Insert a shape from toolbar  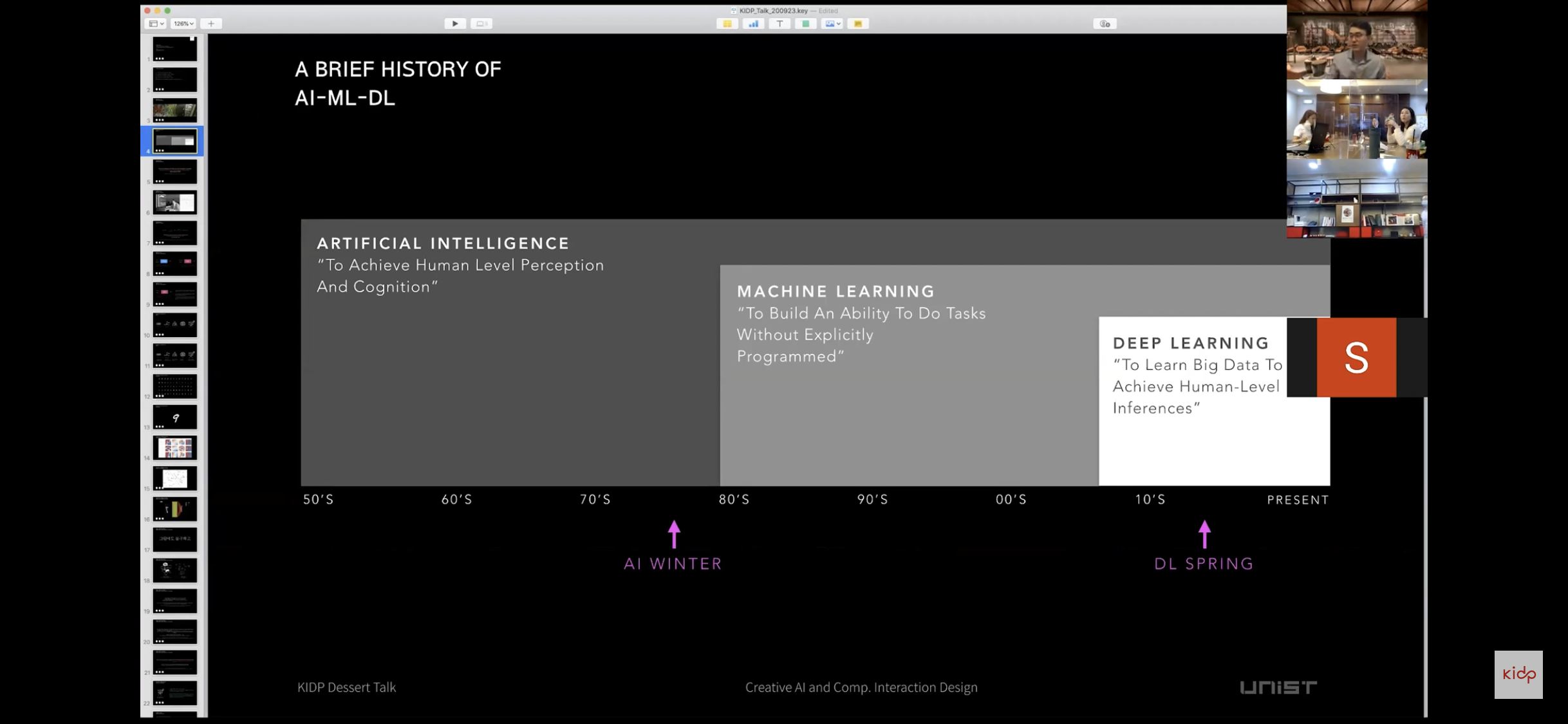(x=805, y=24)
